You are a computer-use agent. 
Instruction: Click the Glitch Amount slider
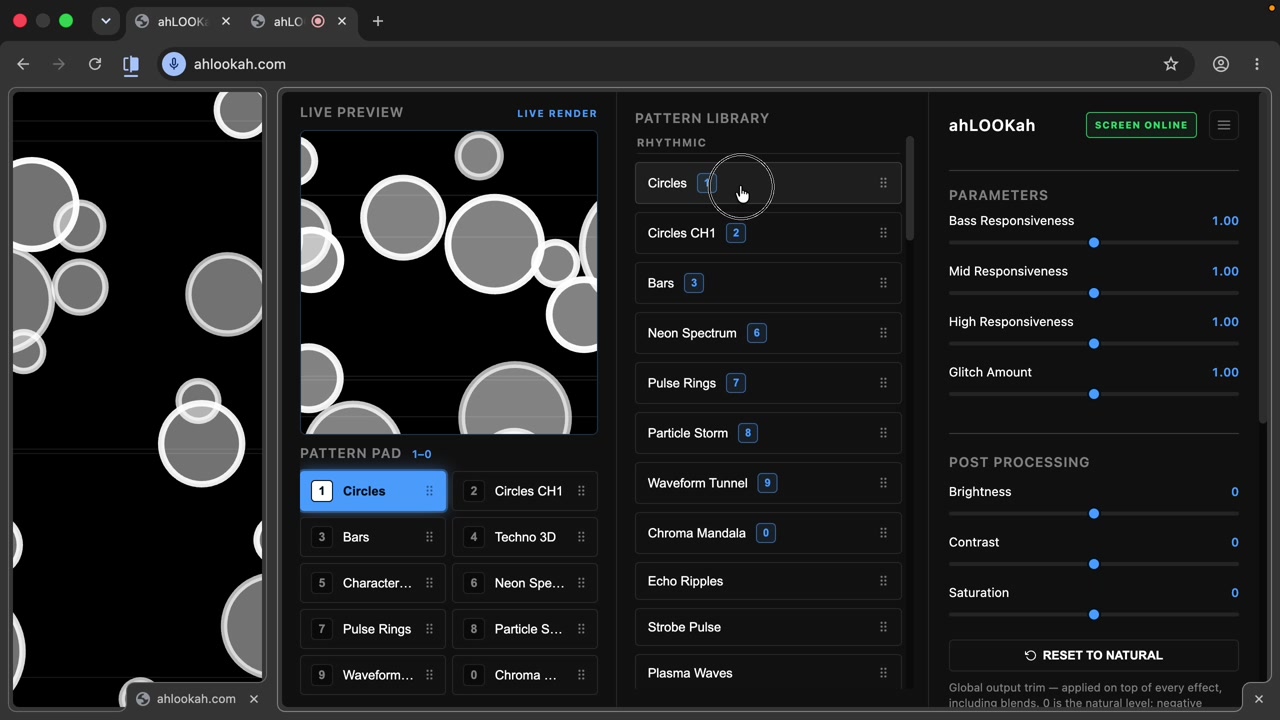tap(1093, 394)
